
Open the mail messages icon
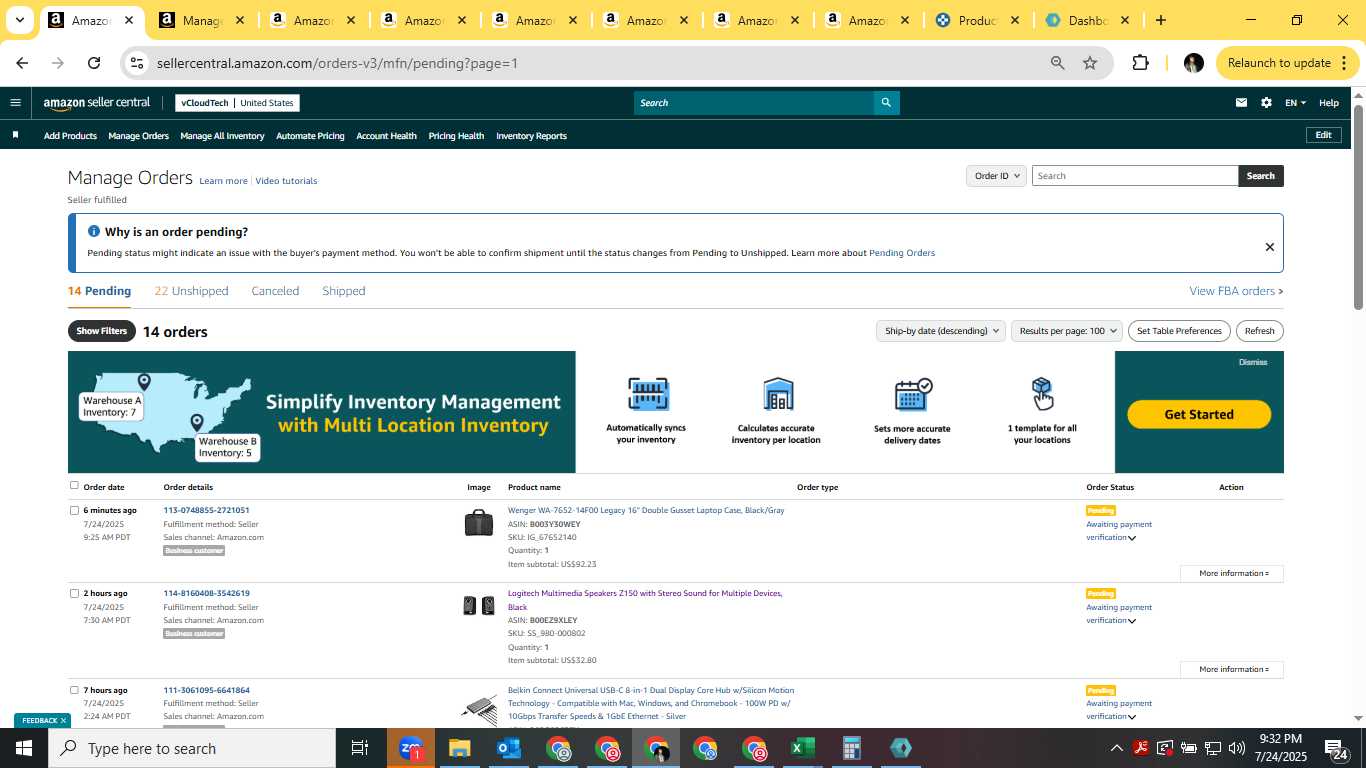tap(1241, 102)
